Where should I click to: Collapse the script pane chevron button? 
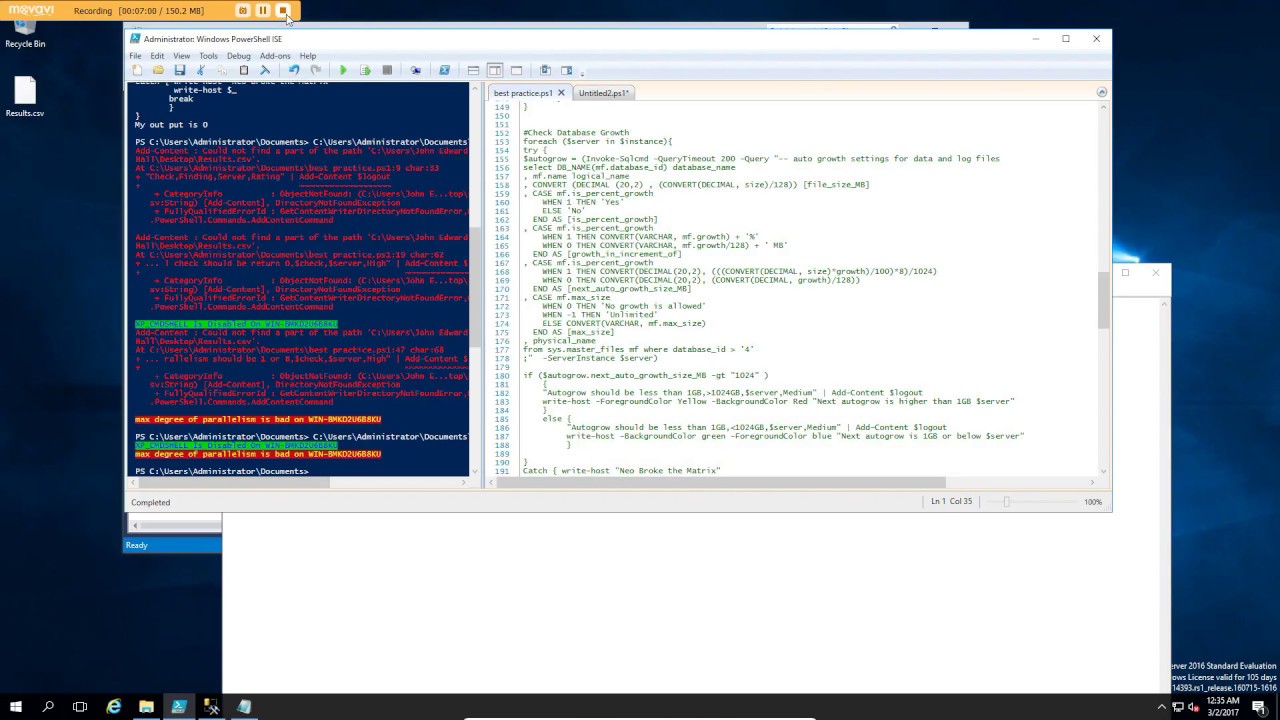(x=1102, y=92)
